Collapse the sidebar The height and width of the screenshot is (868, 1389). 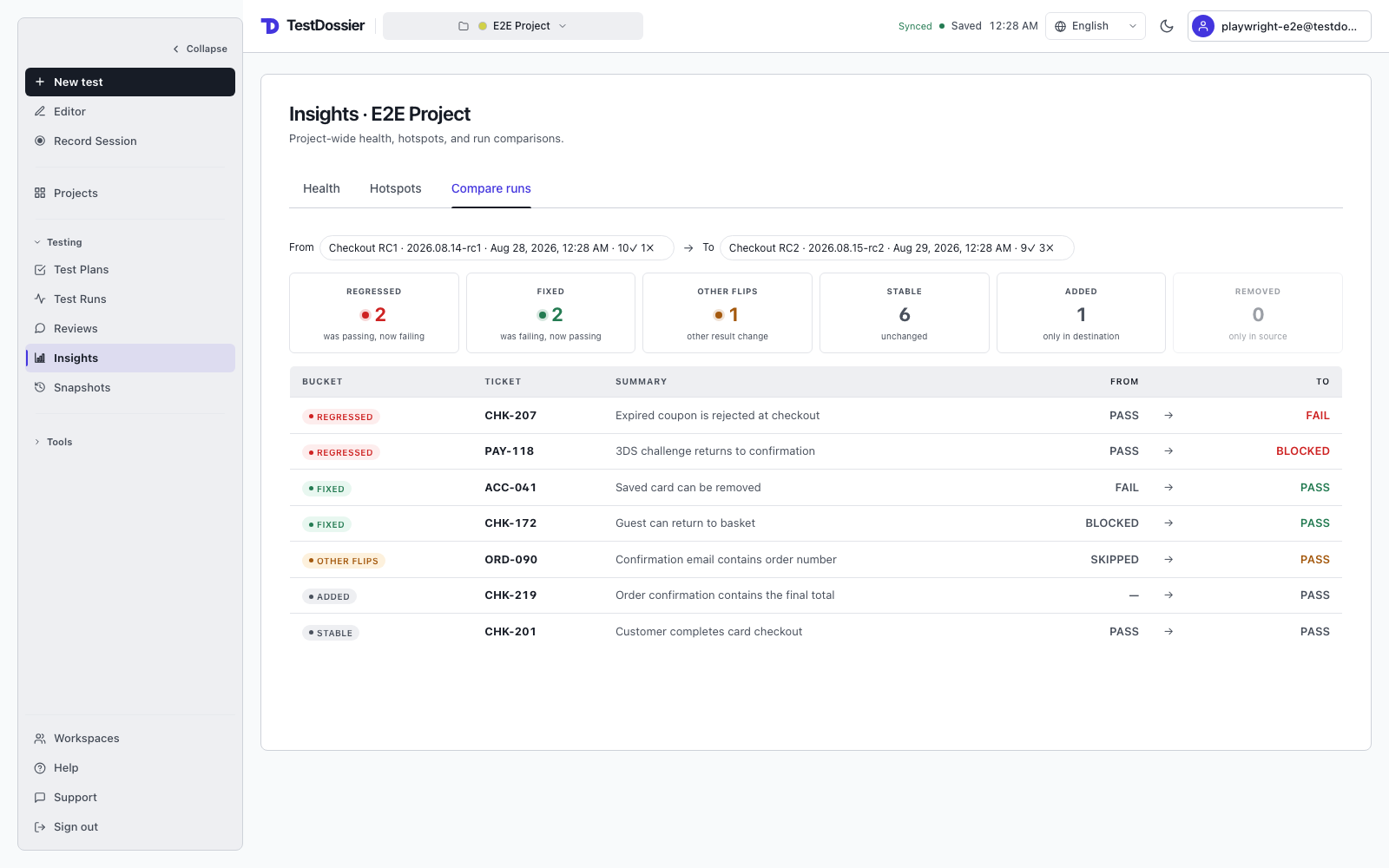tap(201, 49)
